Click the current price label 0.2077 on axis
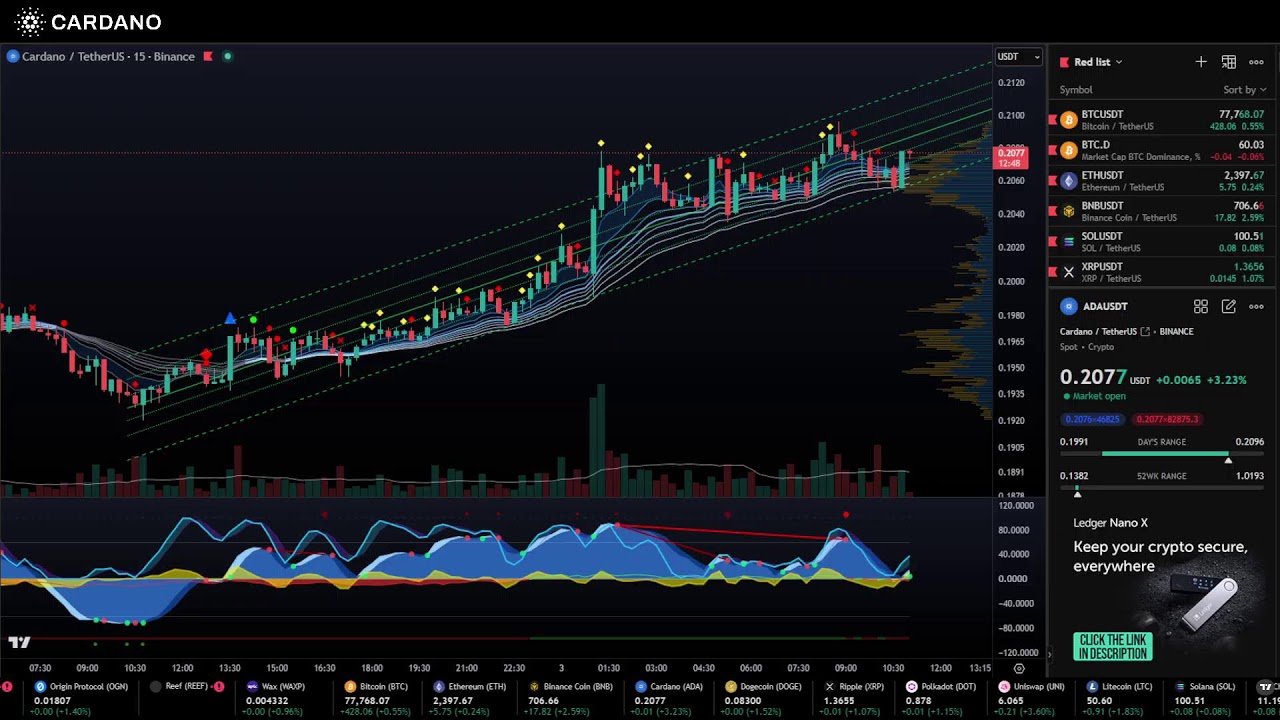Image resolution: width=1280 pixels, height=720 pixels. pos(1010,158)
